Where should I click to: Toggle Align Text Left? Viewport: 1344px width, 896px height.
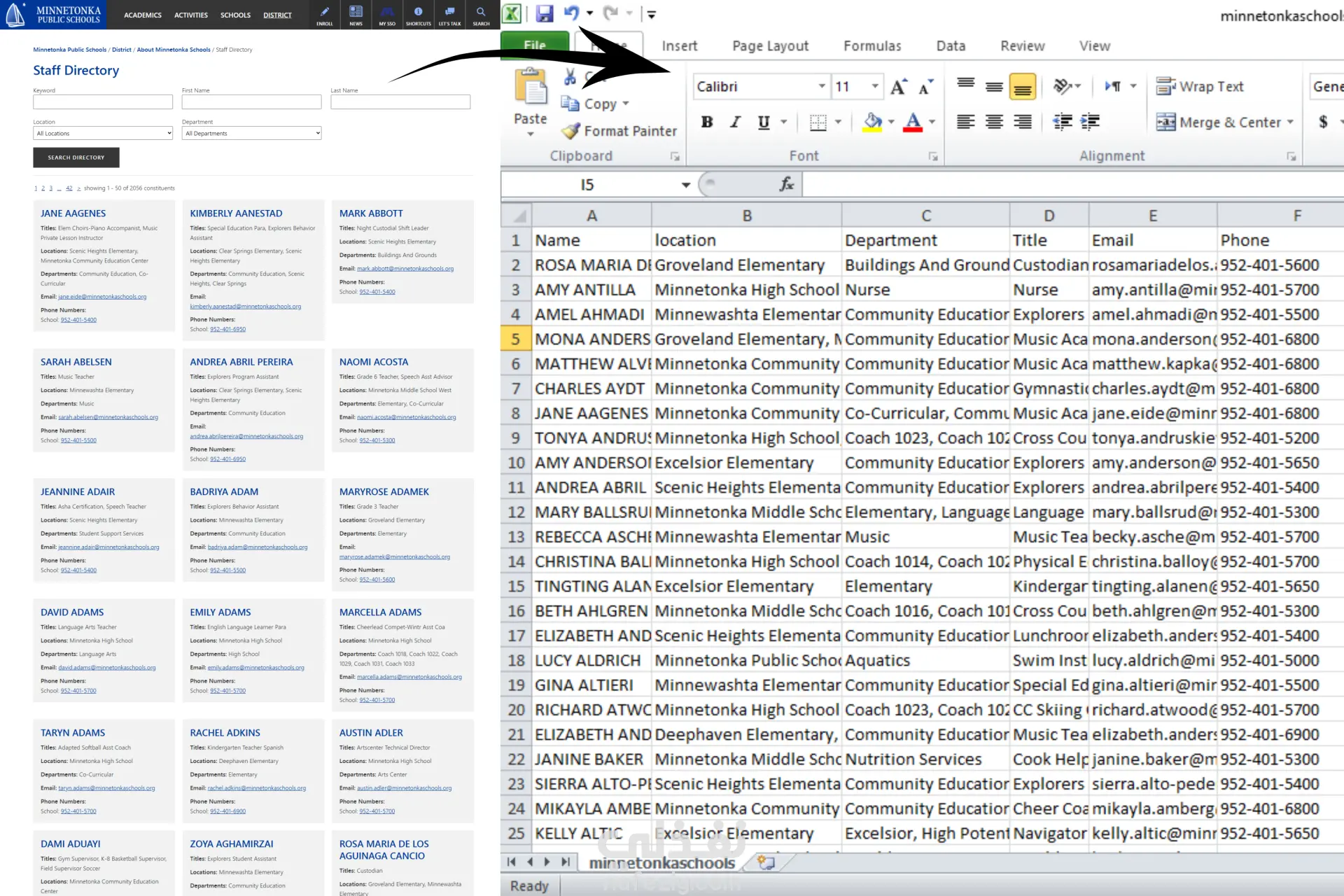pyautogui.click(x=966, y=122)
